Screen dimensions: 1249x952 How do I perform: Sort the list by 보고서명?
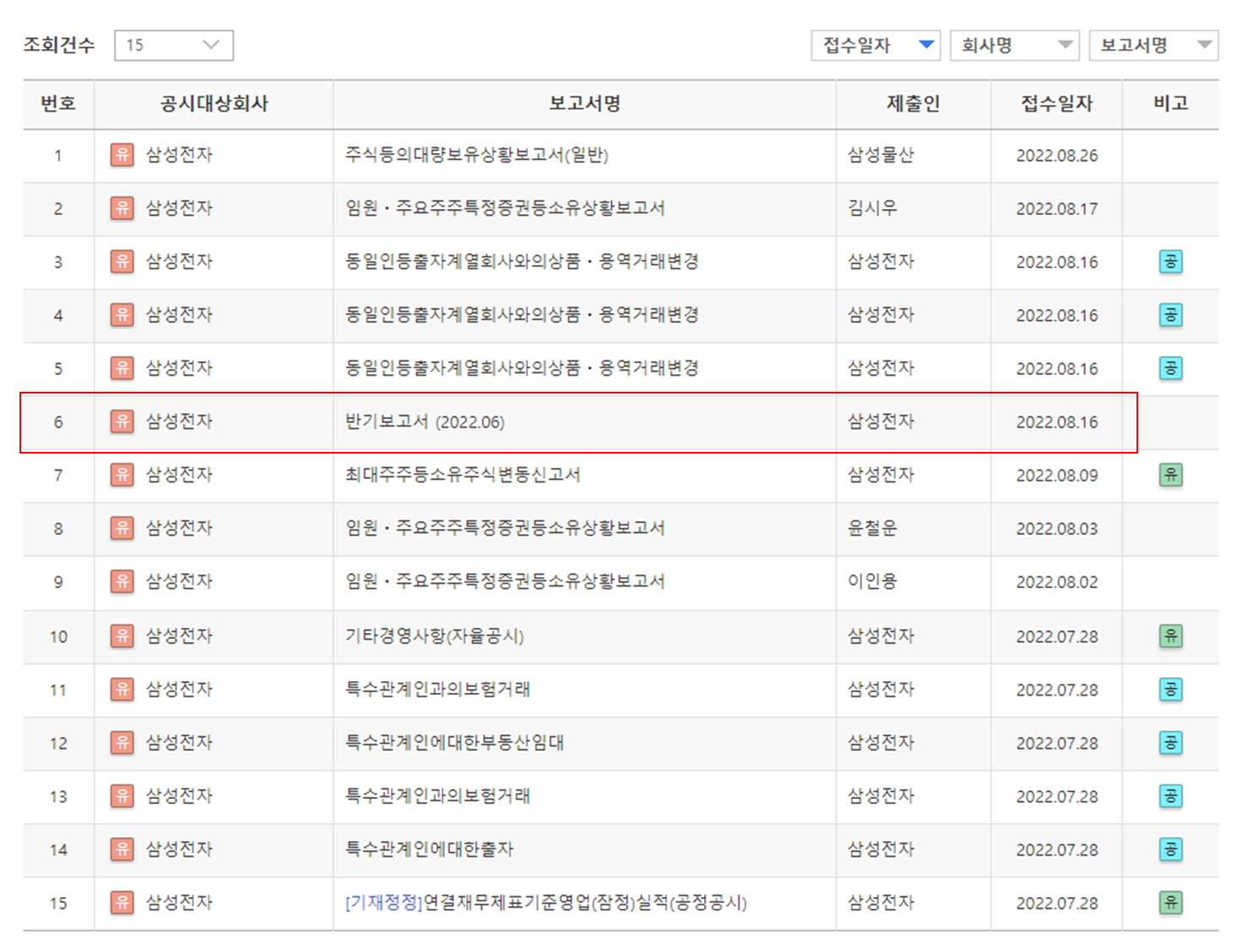[1153, 45]
